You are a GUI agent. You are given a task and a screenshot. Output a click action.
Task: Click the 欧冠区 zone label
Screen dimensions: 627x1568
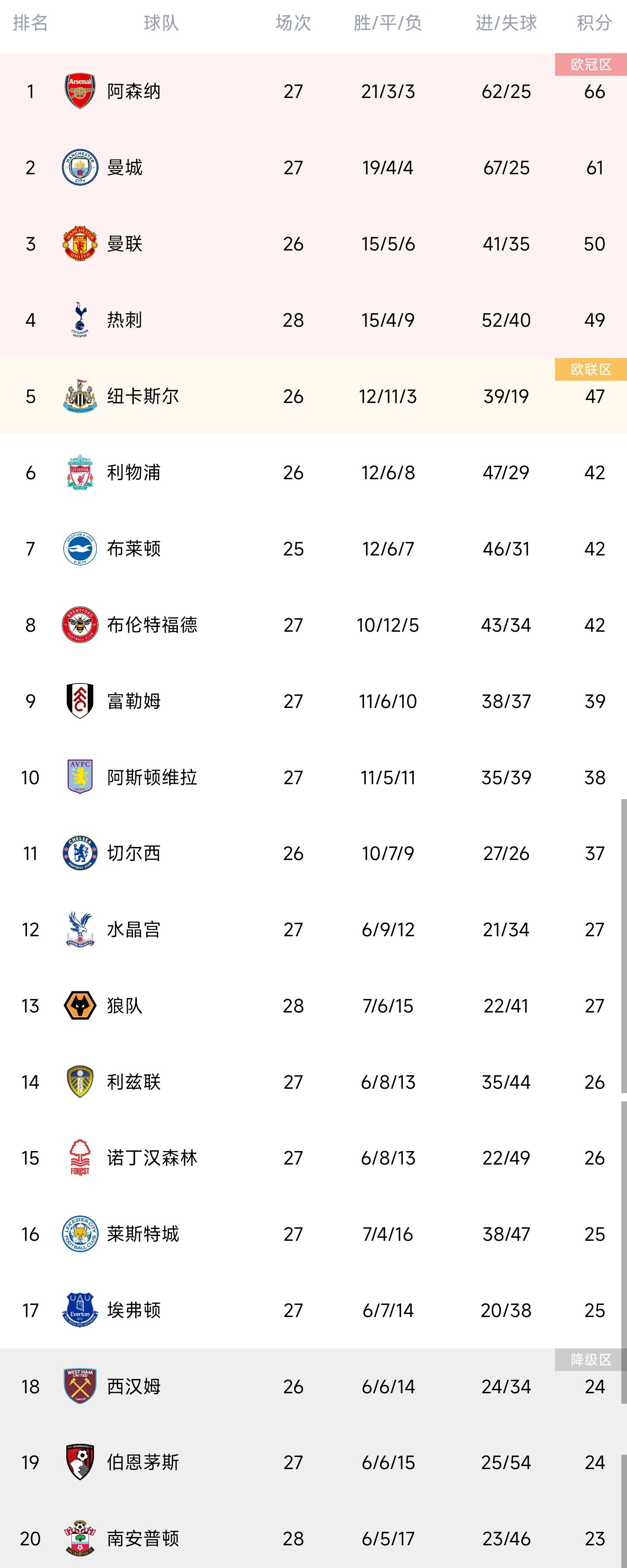coord(590,64)
